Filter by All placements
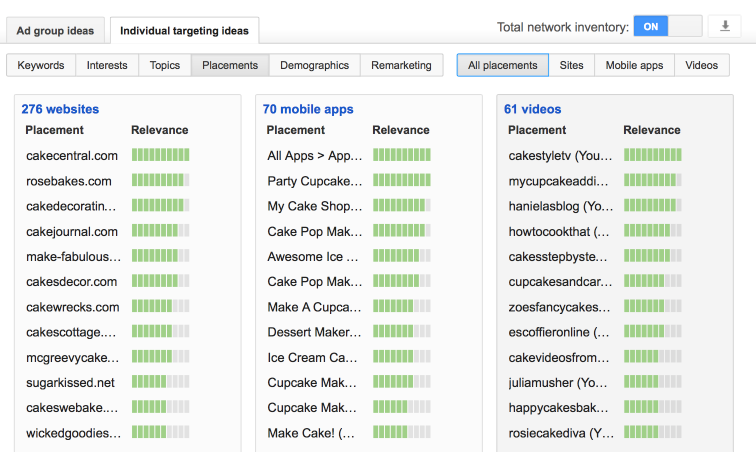This screenshot has height=452, width=756. click(502, 65)
